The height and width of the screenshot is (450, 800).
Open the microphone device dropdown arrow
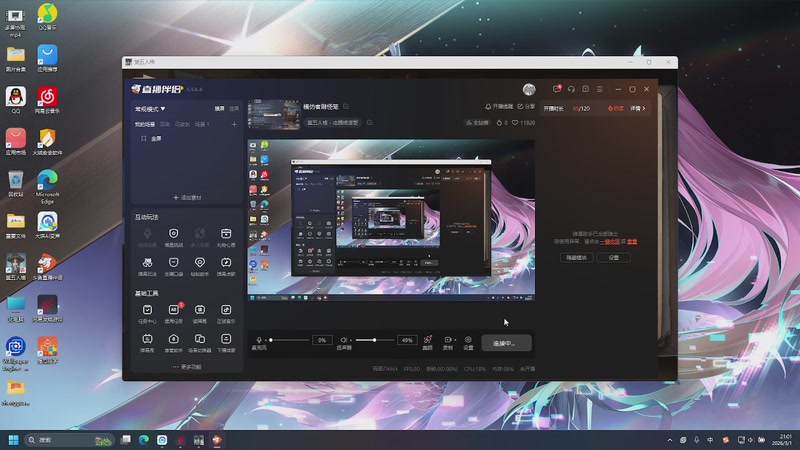pyautogui.click(x=265, y=340)
